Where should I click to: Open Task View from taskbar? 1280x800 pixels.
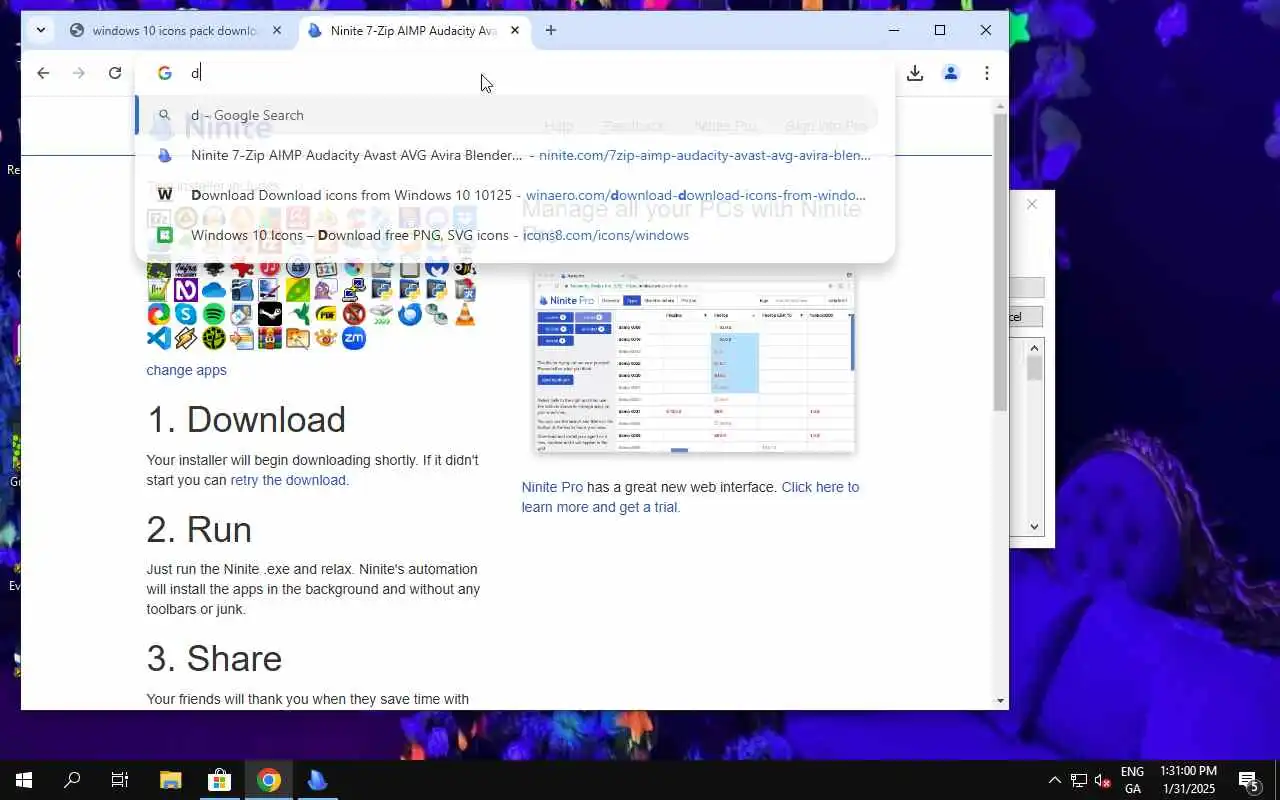(x=120, y=780)
